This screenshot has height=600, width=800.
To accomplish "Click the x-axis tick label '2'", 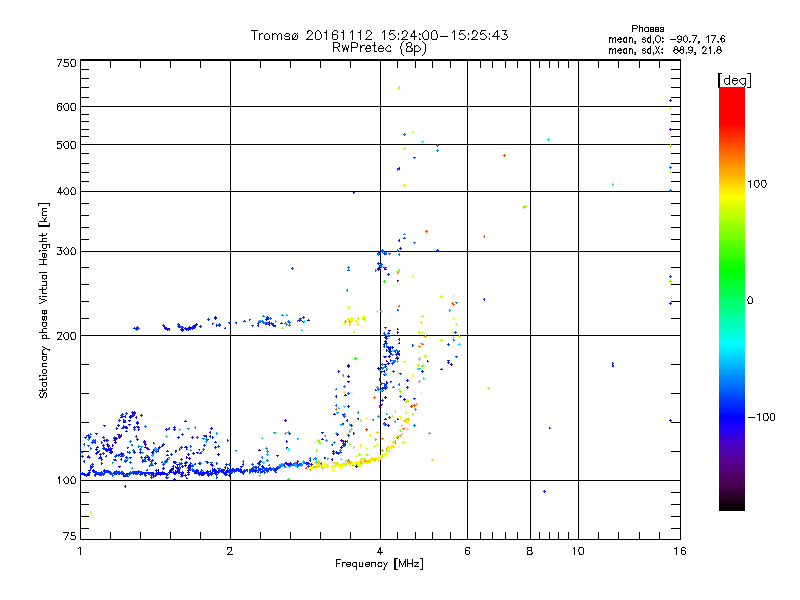I will [230, 551].
